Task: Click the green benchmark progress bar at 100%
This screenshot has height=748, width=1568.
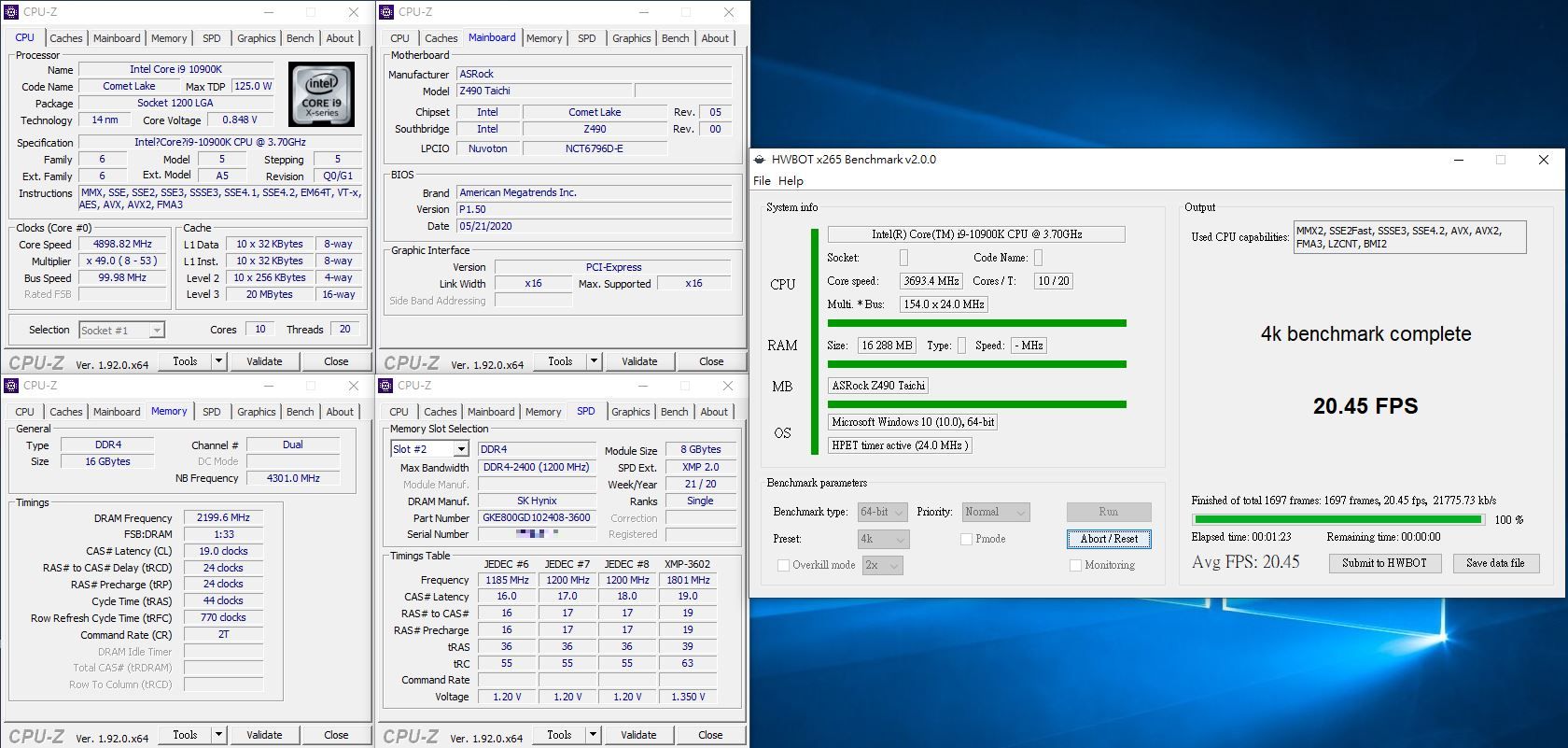Action: [x=1337, y=519]
